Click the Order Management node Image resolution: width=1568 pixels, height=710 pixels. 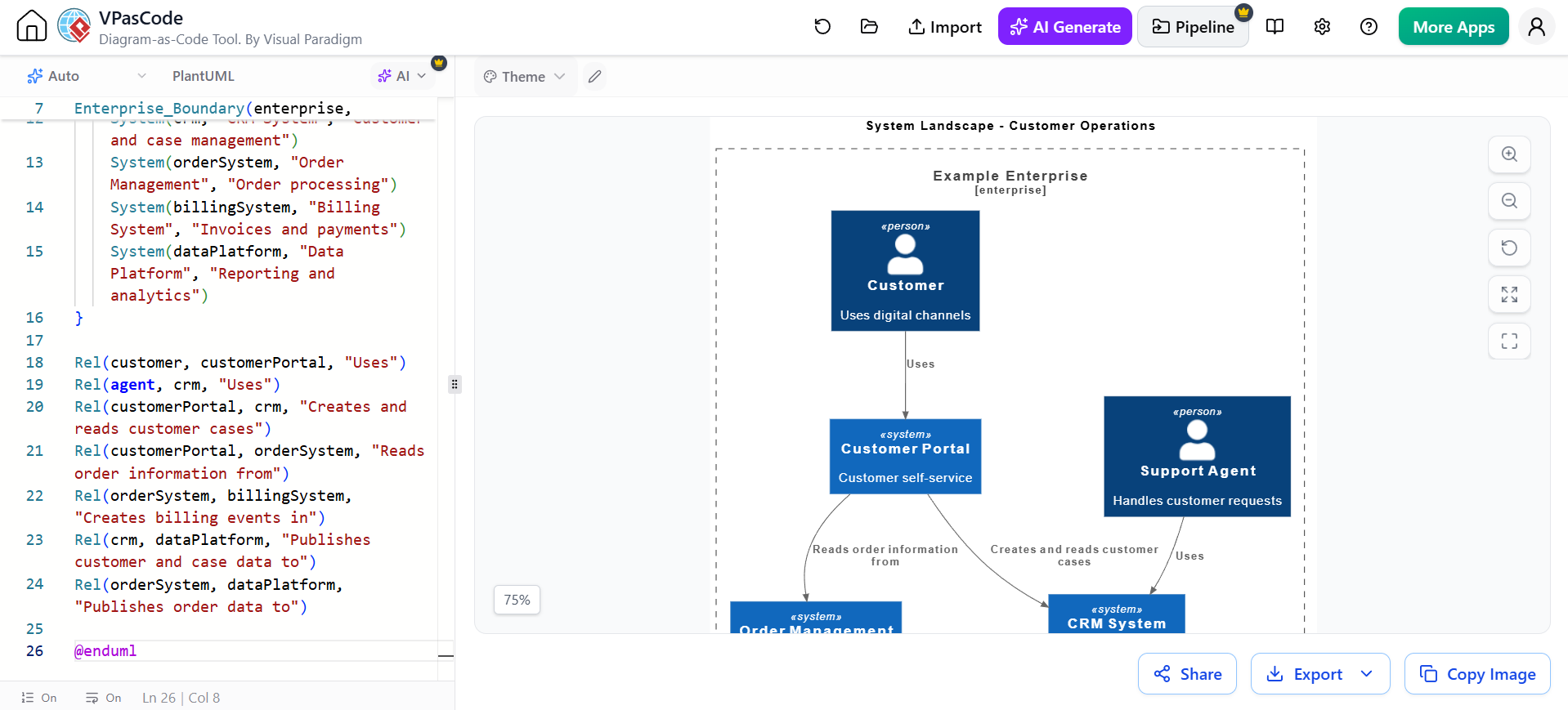[816, 618]
